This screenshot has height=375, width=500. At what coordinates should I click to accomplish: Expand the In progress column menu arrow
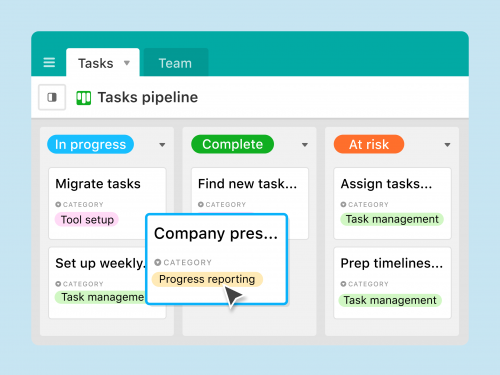(x=162, y=145)
